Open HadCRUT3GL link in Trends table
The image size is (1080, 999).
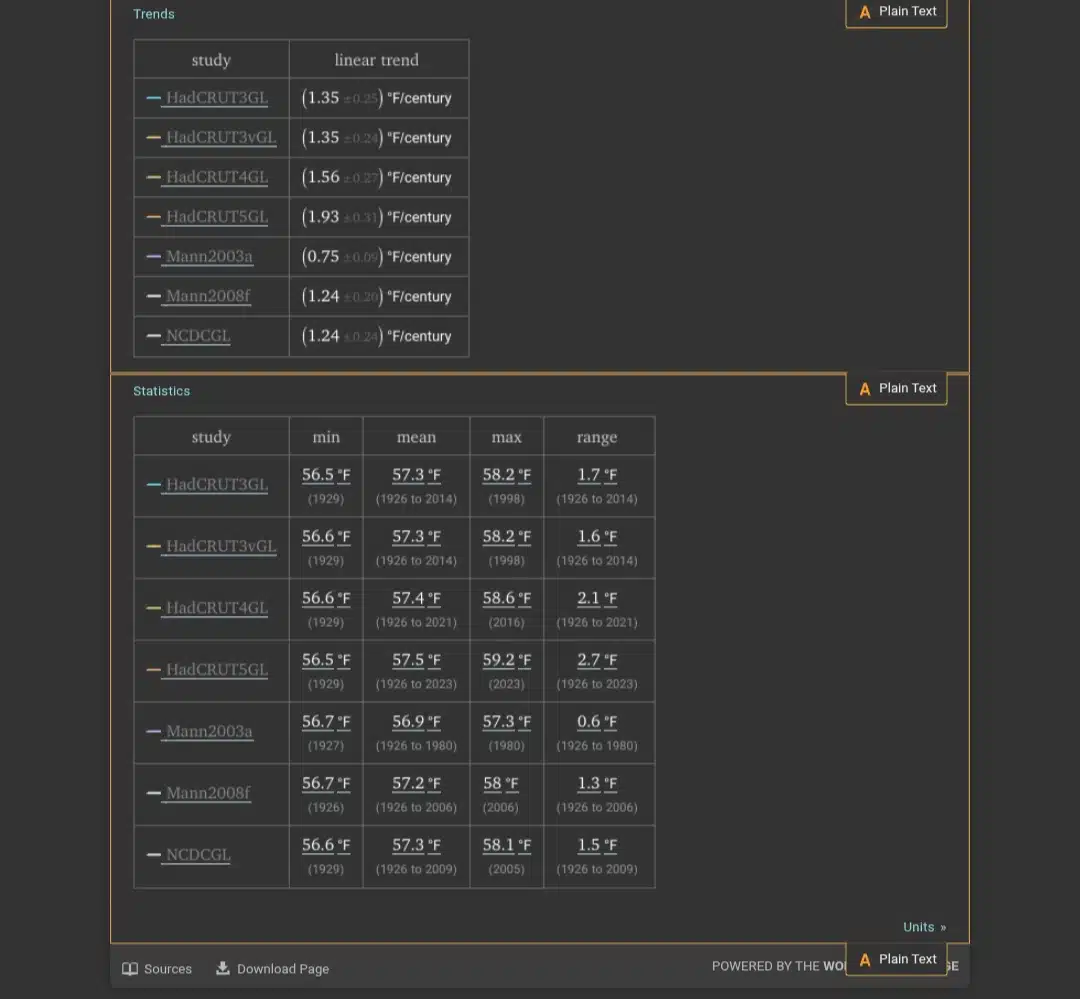click(x=217, y=98)
